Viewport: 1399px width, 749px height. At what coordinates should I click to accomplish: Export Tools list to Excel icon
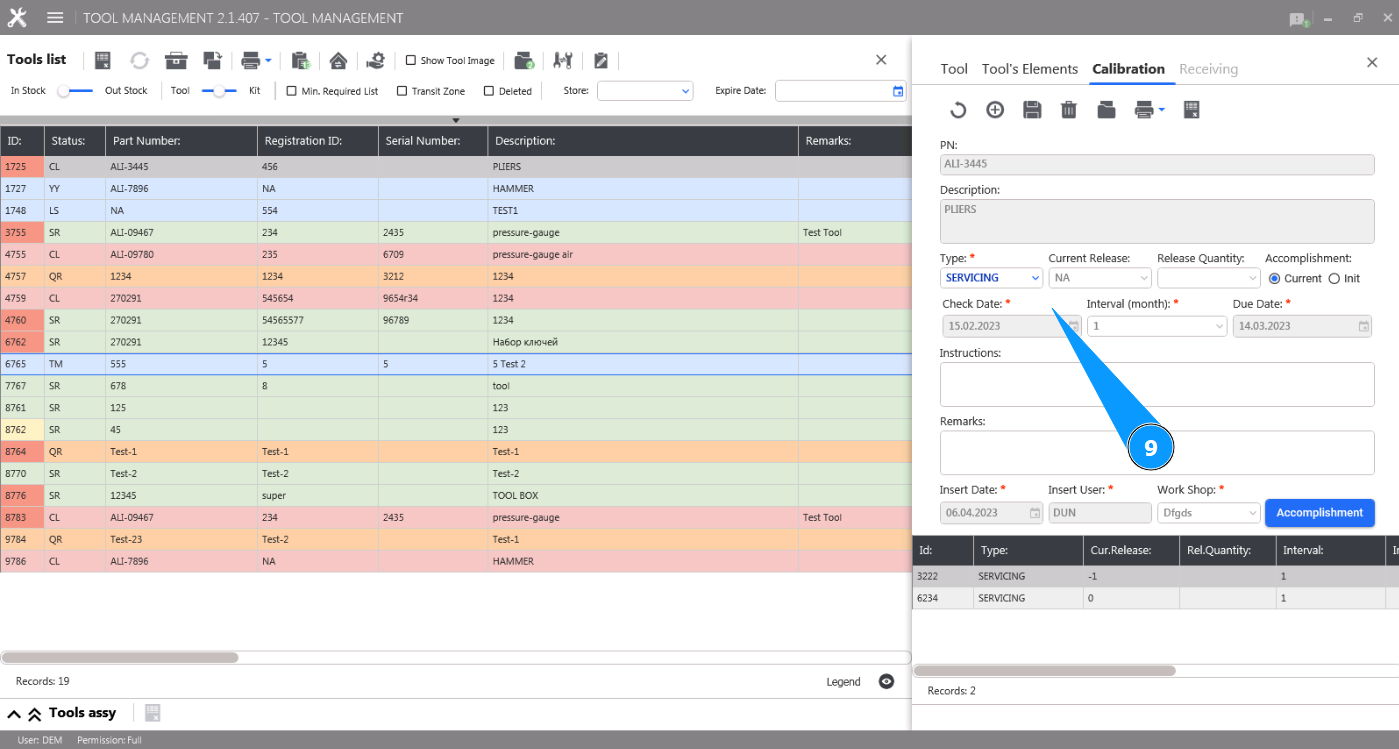pyautogui.click(x=102, y=60)
